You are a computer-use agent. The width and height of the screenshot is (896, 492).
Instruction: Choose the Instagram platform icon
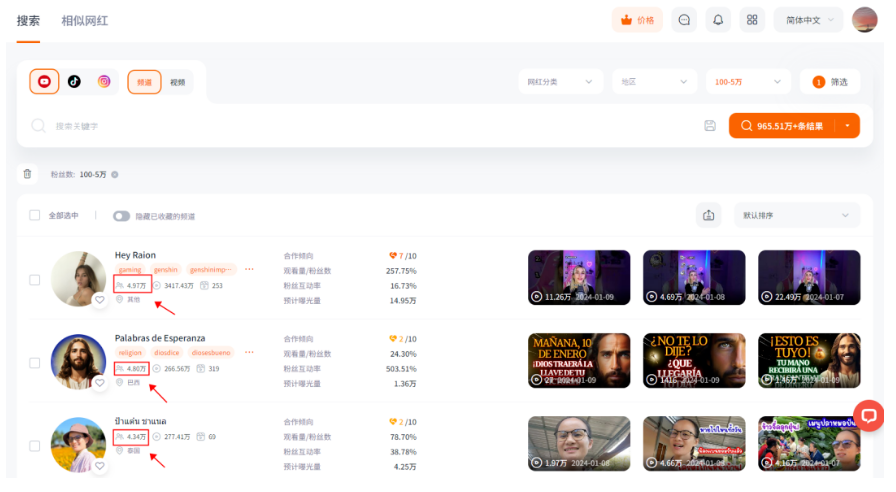pyautogui.click(x=104, y=82)
